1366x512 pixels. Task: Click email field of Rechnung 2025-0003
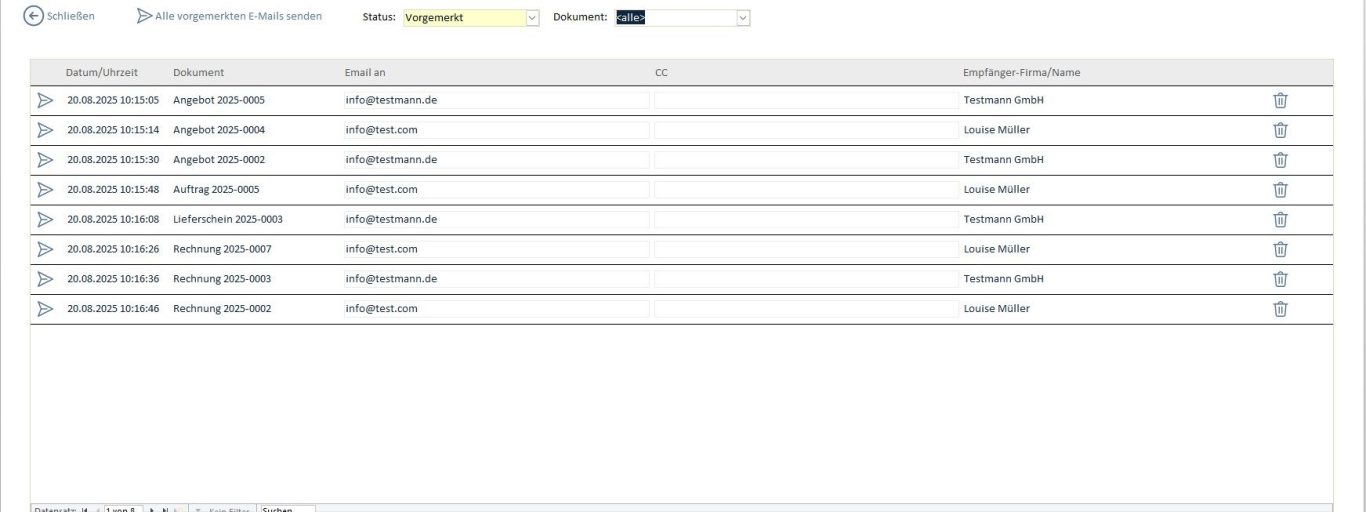pos(496,279)
